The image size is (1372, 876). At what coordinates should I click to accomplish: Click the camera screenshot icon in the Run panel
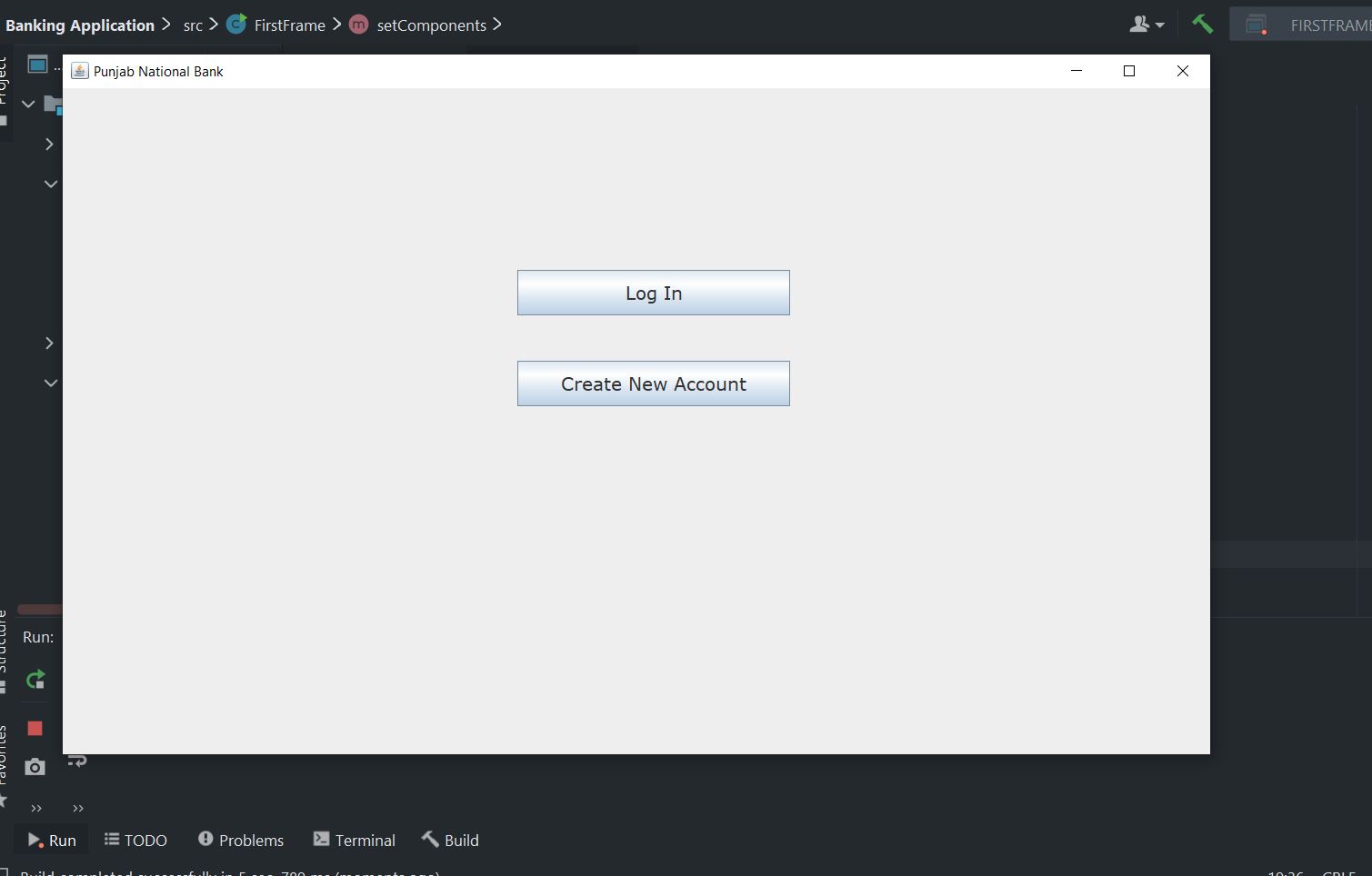click(34, 766)
